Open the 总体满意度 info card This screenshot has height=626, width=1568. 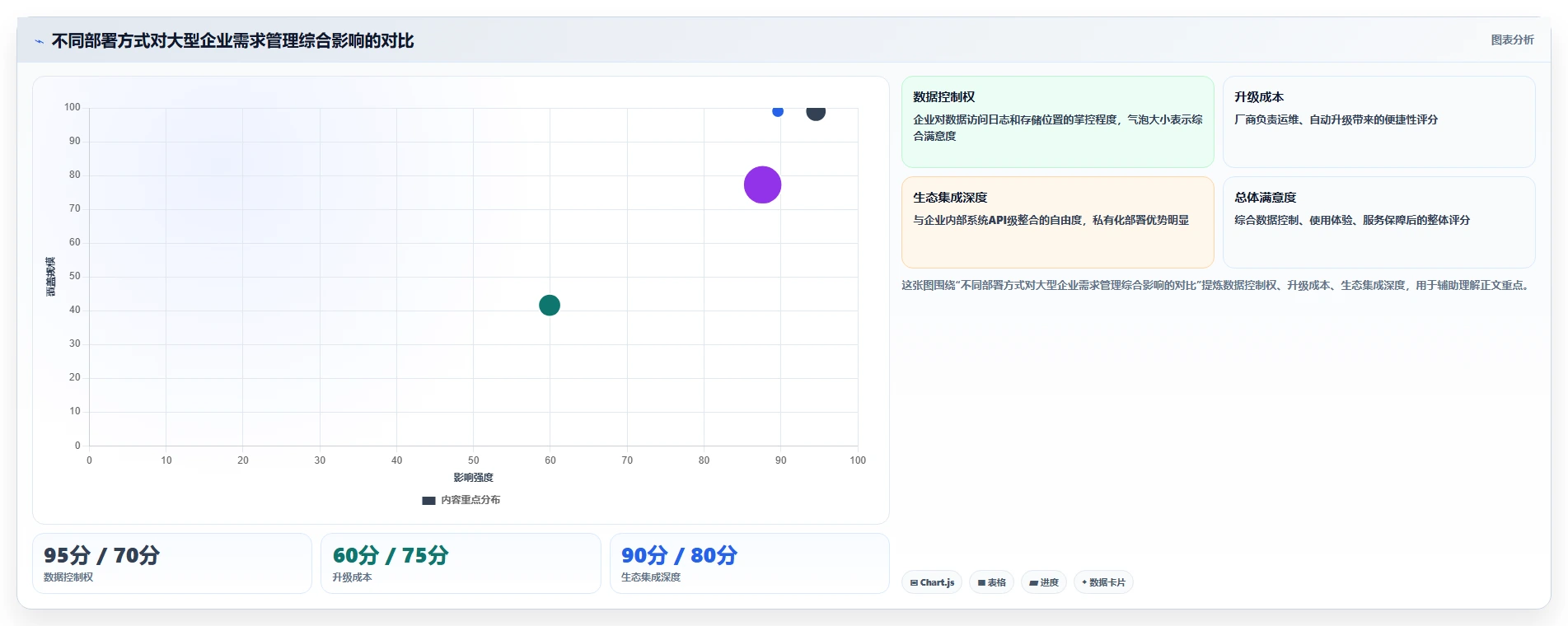(x=1378, y=222)
